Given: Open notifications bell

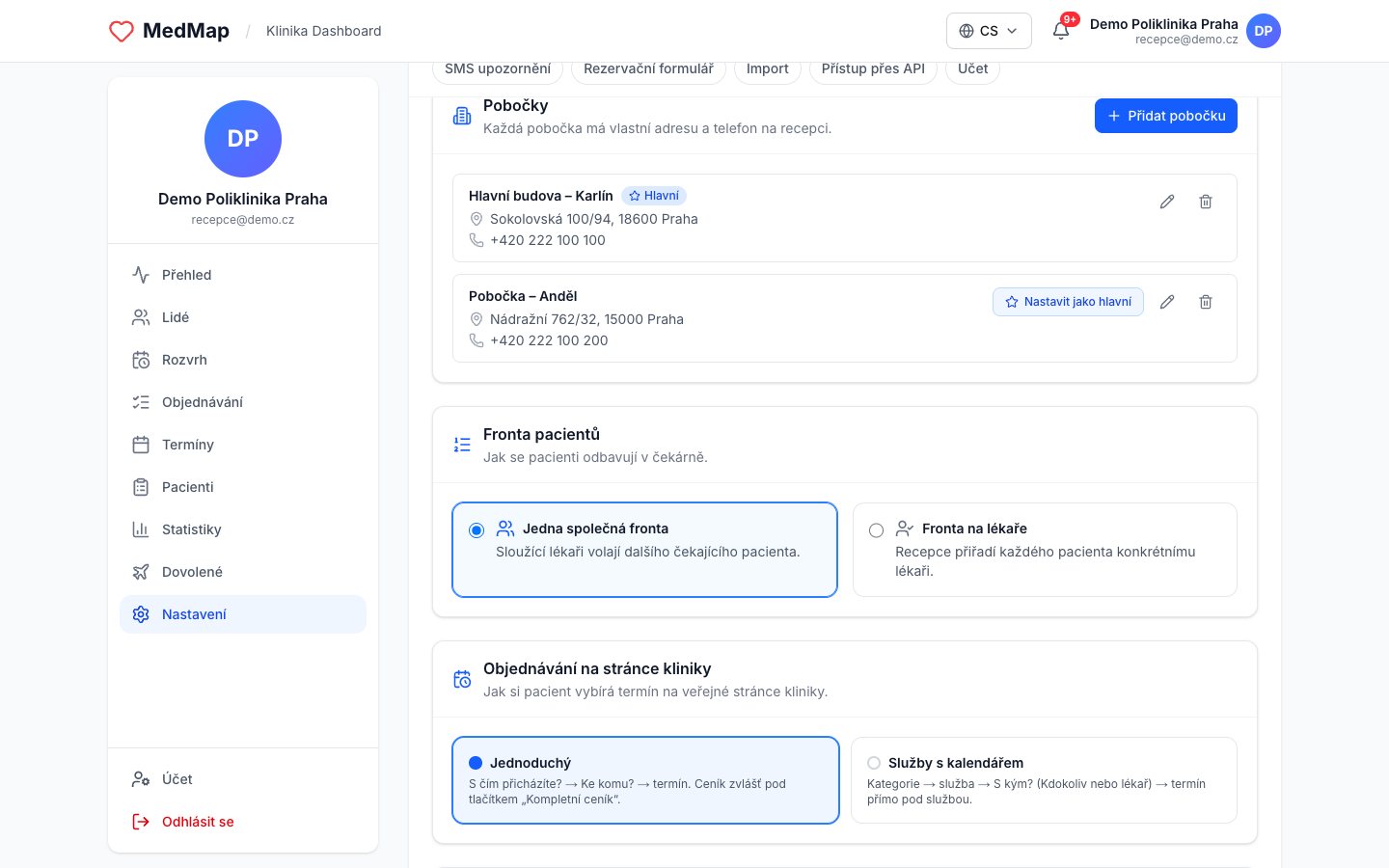Looking at the screenshot, I should tap(1061, 30).
